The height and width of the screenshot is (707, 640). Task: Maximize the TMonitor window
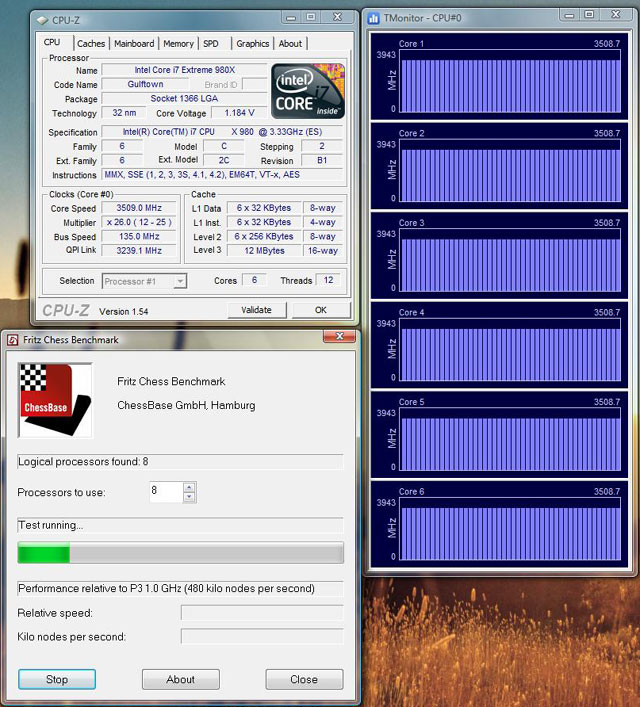[x=589, y=14]
